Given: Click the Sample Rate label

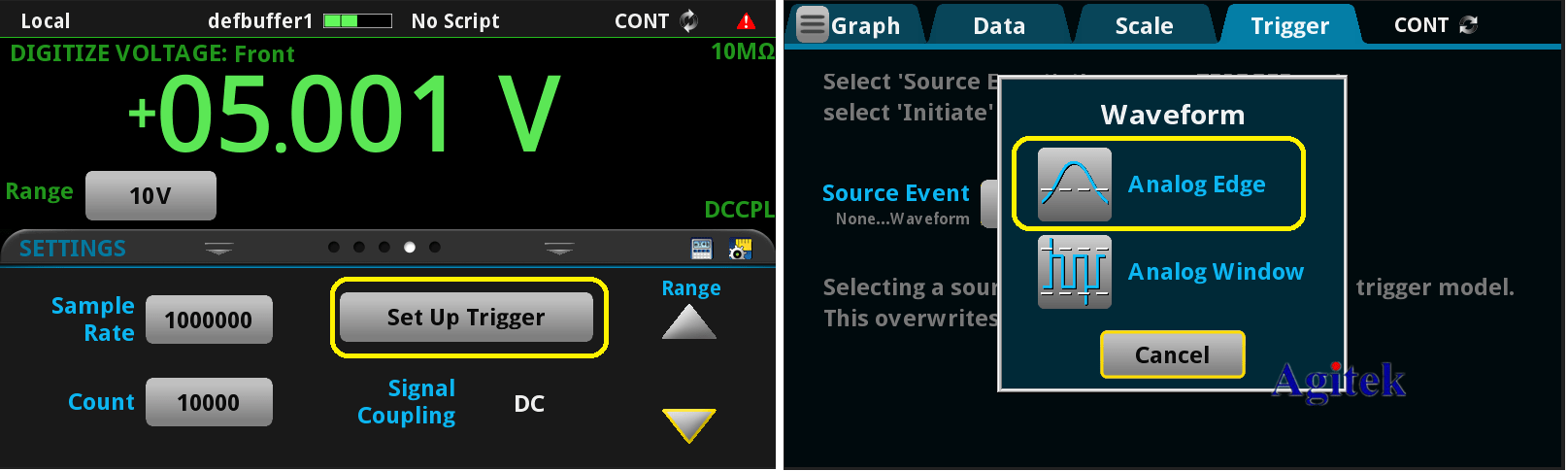Looking at the screenshot, I should (x=93, y=320).
